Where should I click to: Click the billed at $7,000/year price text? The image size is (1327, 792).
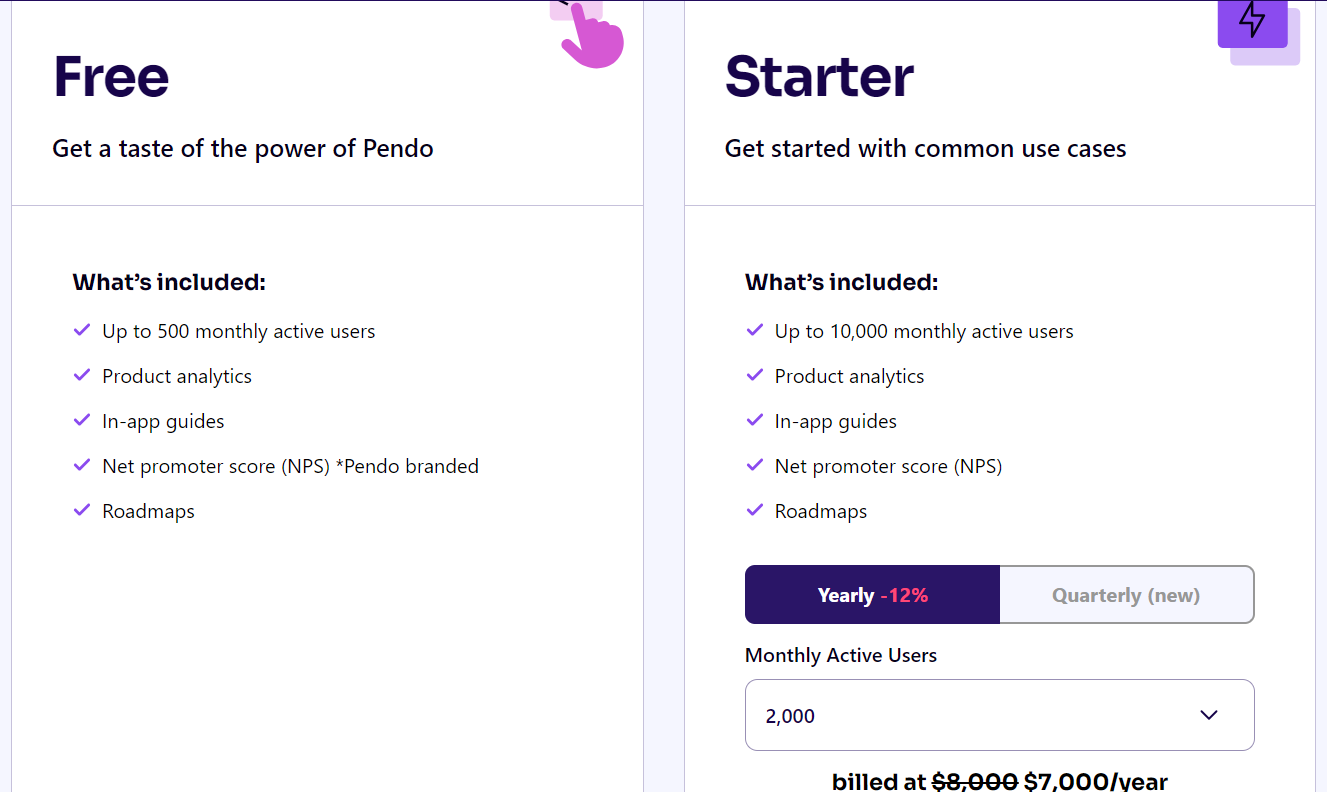(x=999, y=781)
